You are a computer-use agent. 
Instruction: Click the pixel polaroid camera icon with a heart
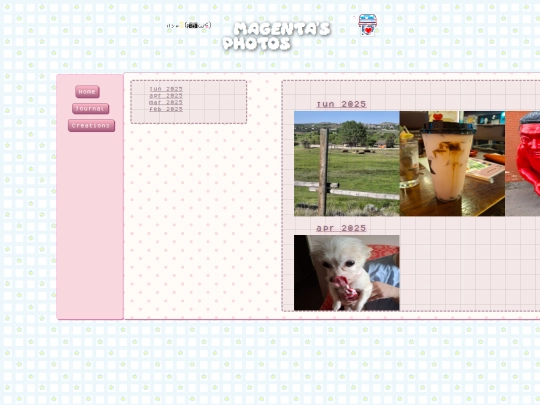click(x=367, y=25)
